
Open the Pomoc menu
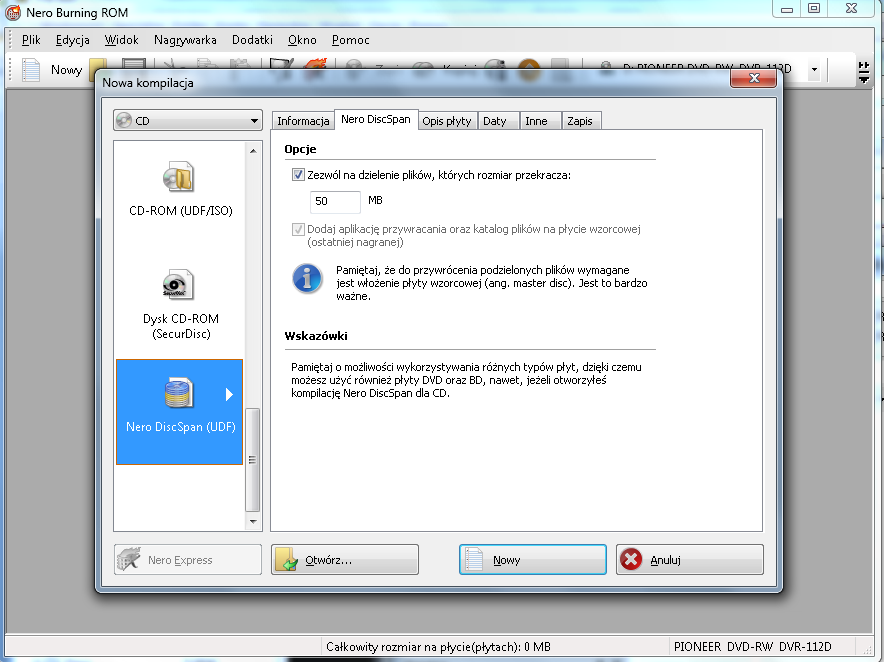pyautogui.click(x=351, y=40)
